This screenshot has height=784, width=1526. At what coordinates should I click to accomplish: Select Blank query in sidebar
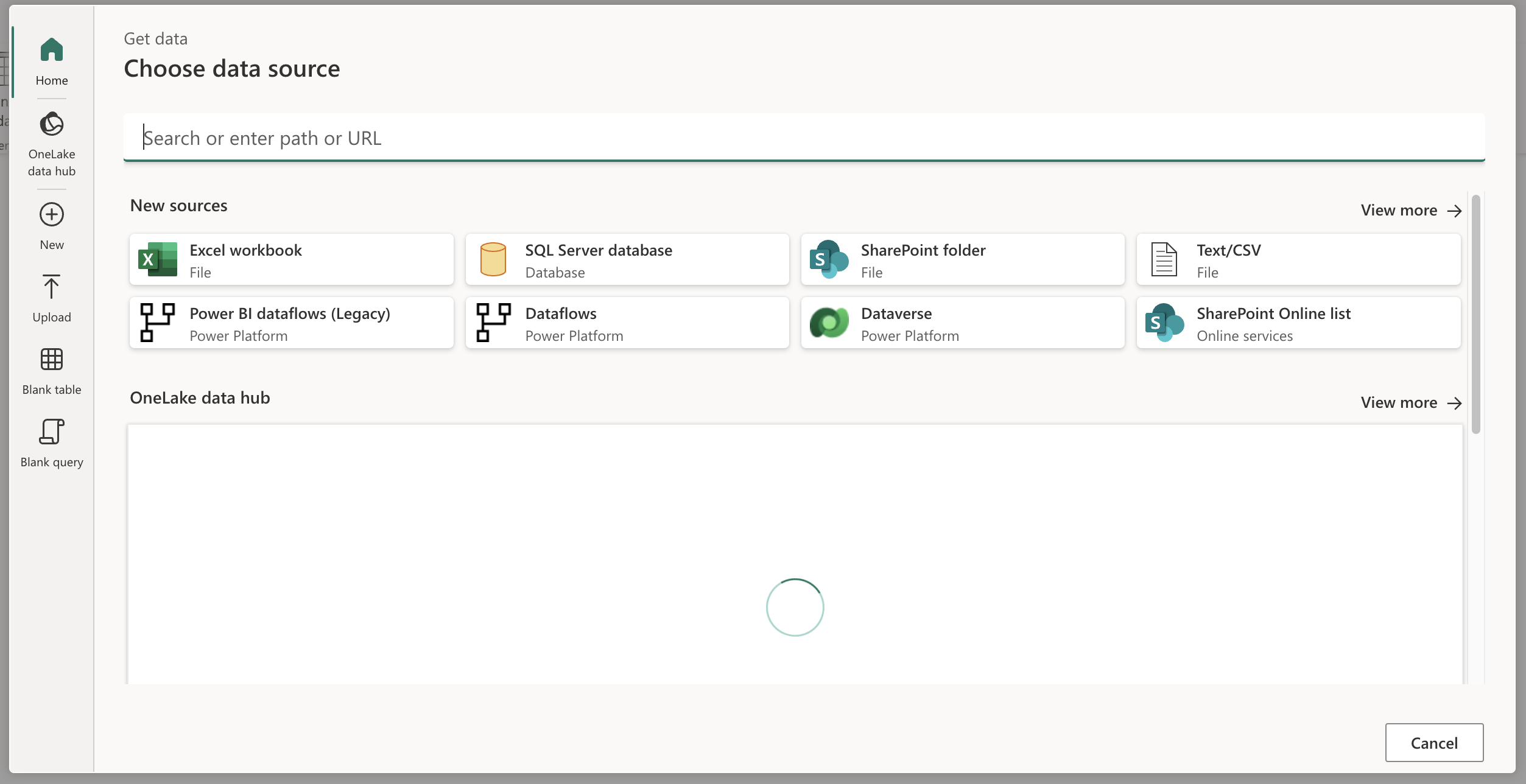[52, 444]
